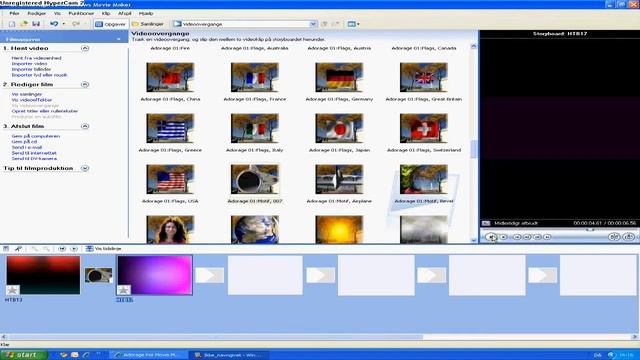The image size is (640, 360).
Task: Select the Flags, Great Britain transition thumbnail
Action: 424,77
